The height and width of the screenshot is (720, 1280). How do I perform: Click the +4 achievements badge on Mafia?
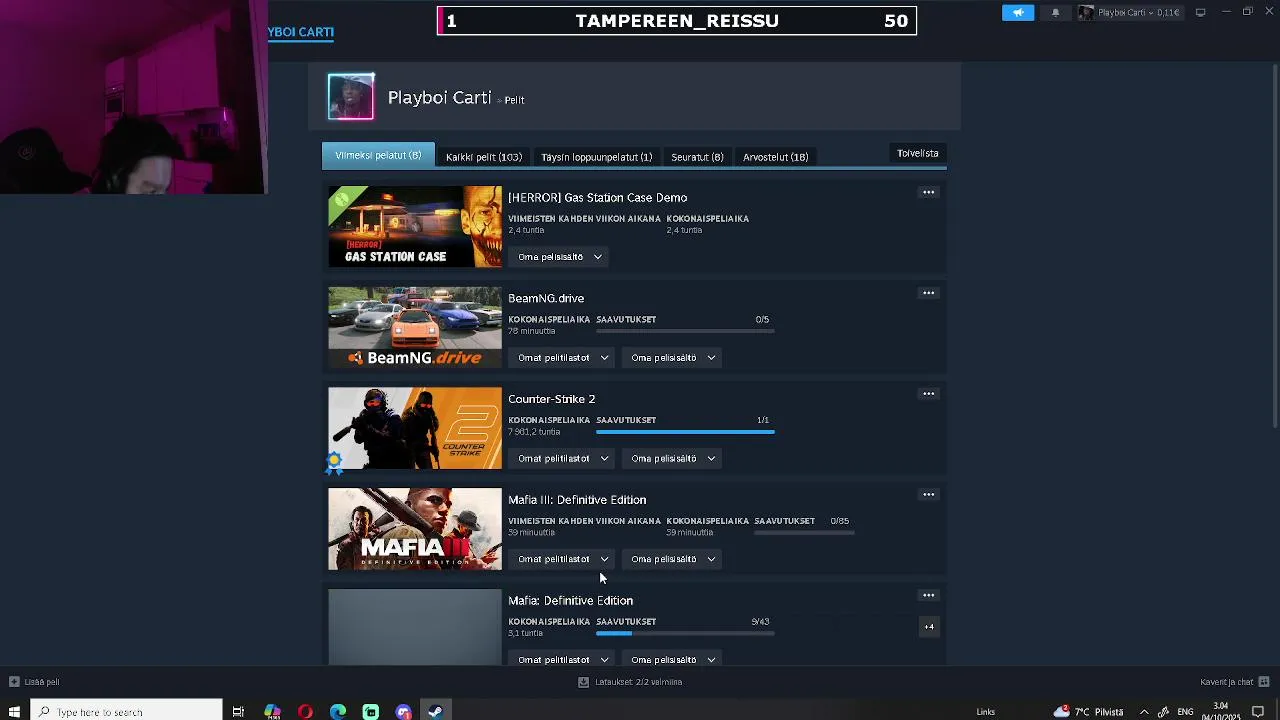929,627
